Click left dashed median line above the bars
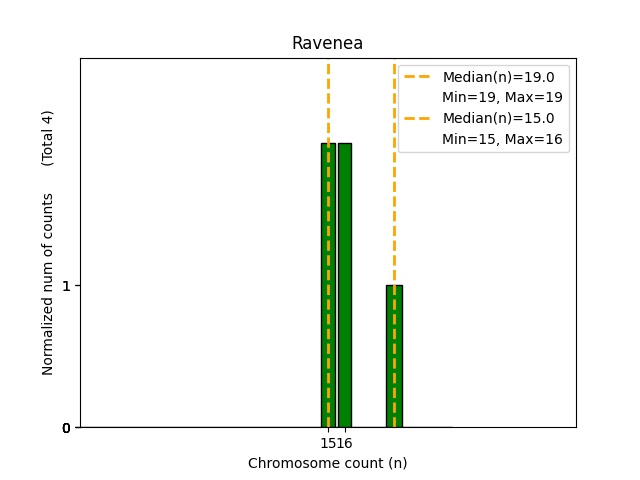 [328, 100]
